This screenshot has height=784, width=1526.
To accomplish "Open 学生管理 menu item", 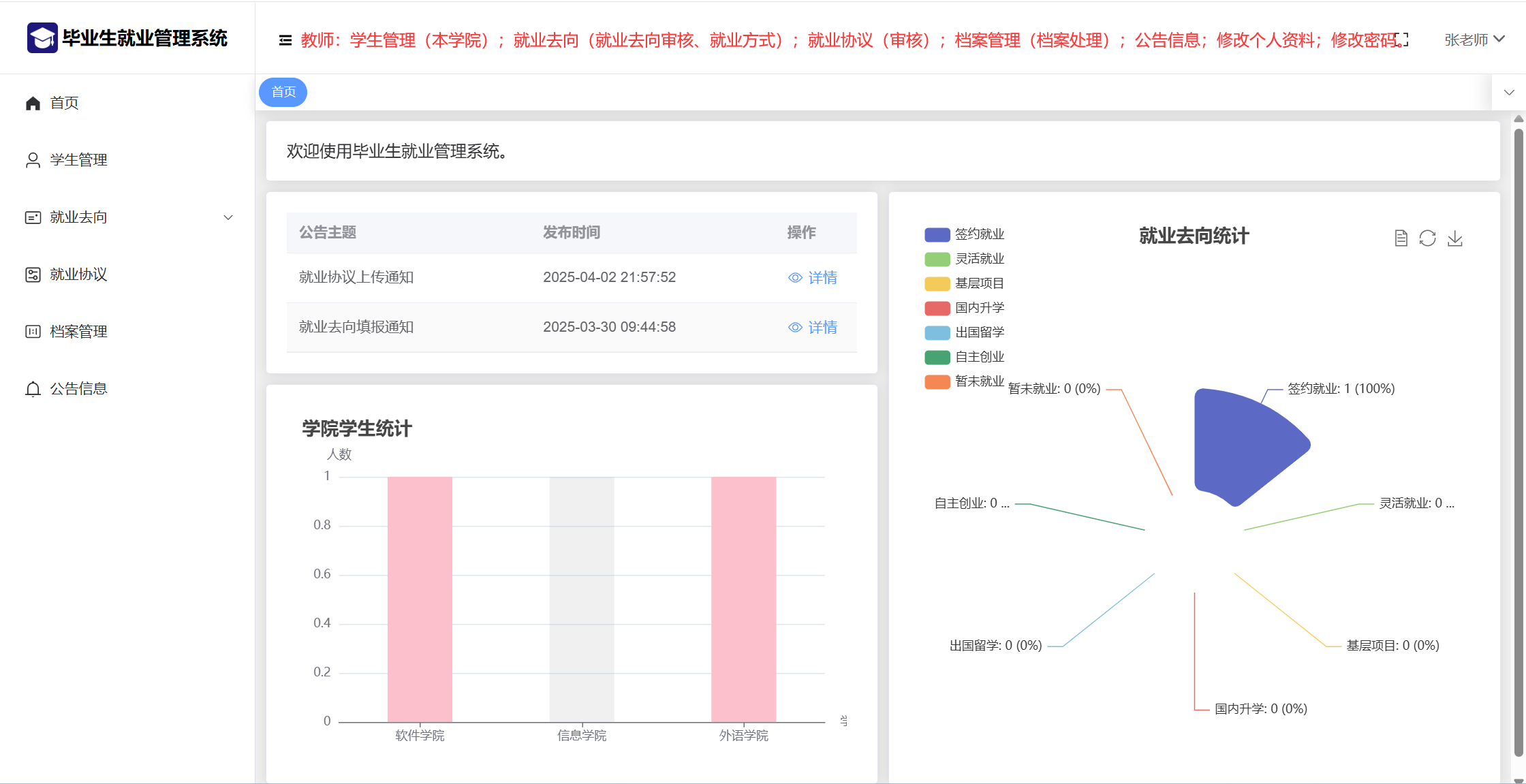I will [78, 160].
